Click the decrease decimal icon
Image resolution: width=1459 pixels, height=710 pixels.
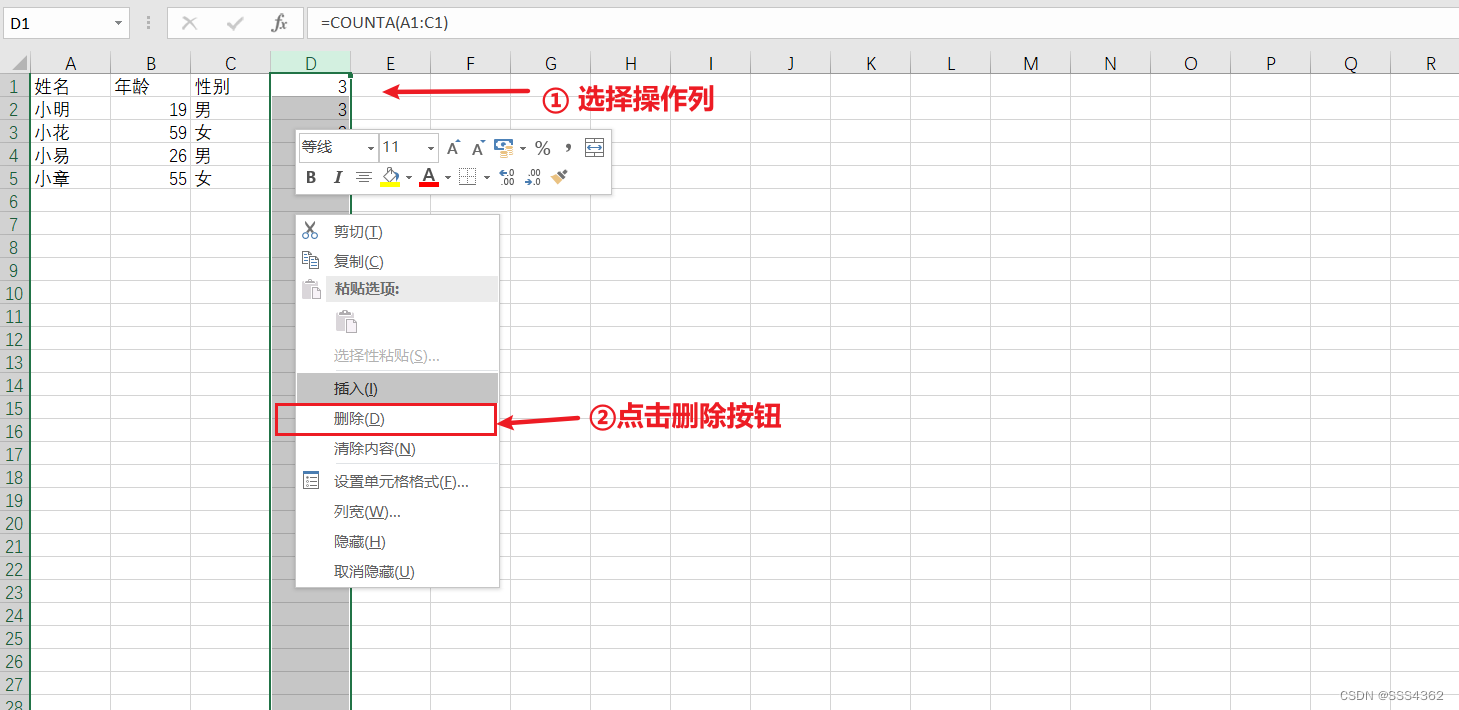pyautogui.click(x=533, y=177)
